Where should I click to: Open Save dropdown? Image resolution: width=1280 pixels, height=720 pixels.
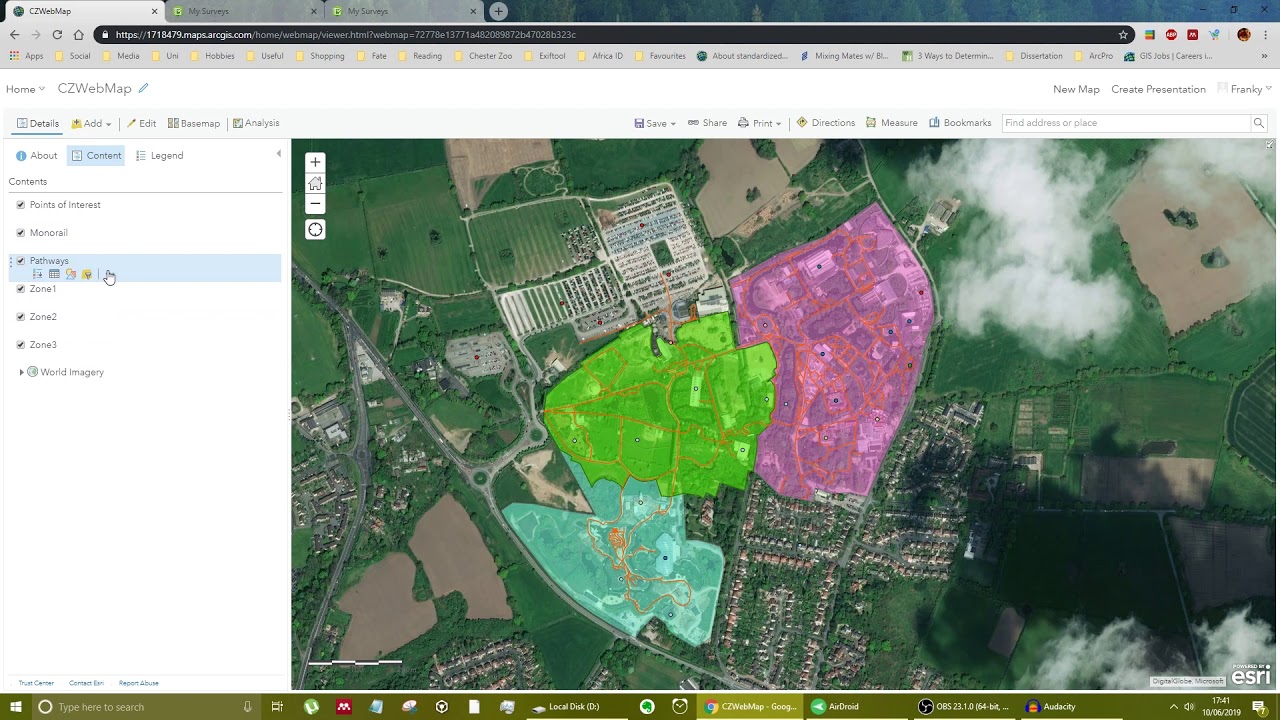[655, 123]
